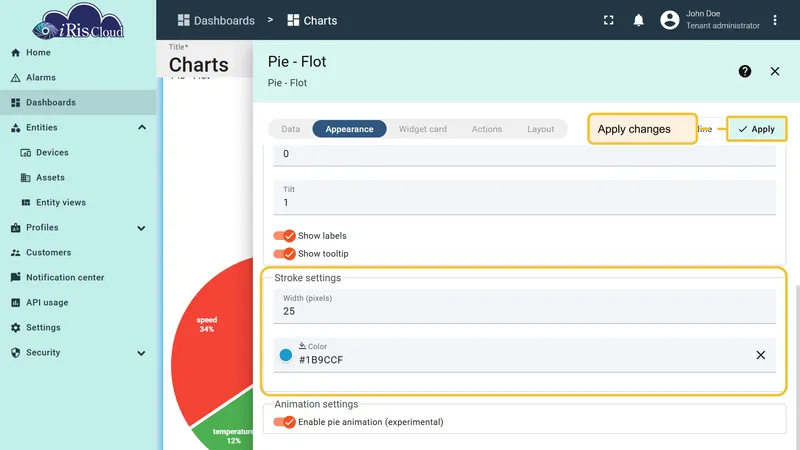Select Dashboards in the sidebar
This screenshot has height=450, width=800.
pyautogui.click(x=78, y=103)
